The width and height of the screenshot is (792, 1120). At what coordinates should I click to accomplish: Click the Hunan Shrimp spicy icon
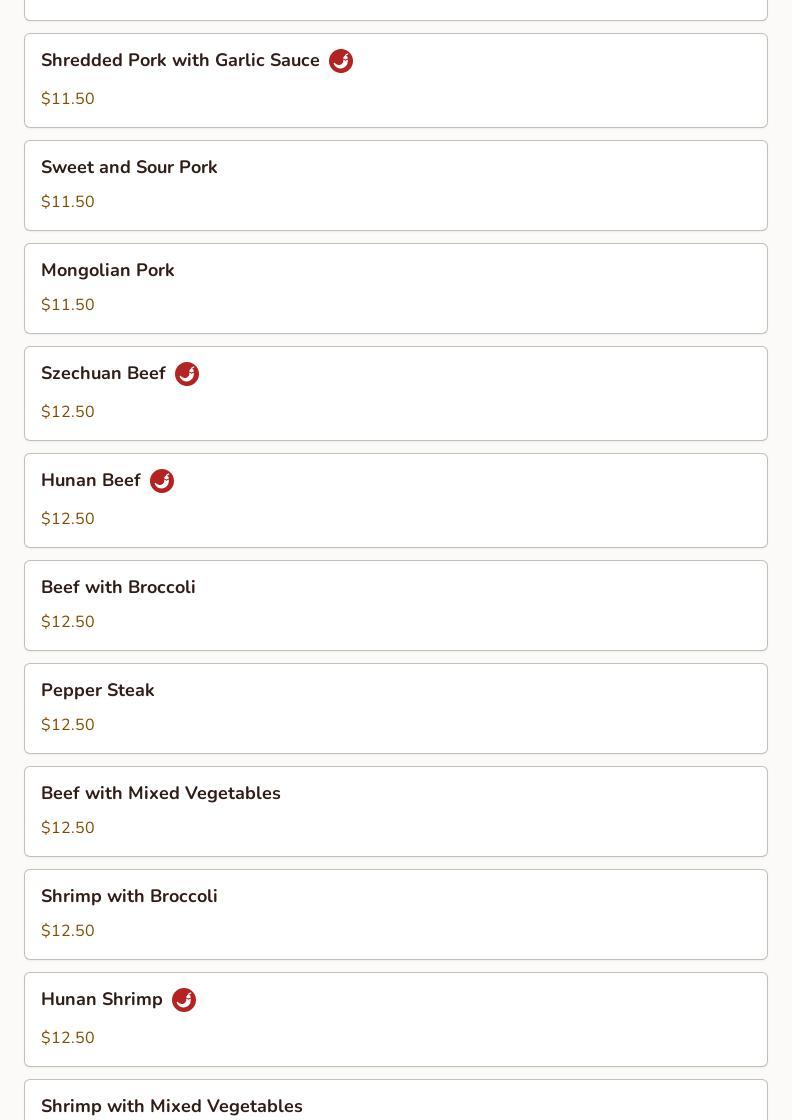tap(184, 1000)
